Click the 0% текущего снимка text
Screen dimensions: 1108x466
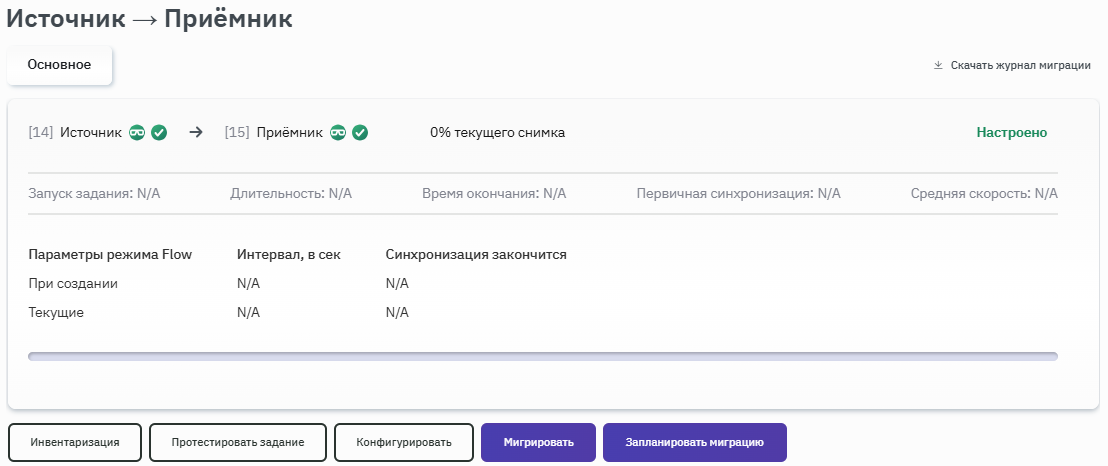pyautogui.click(x=497, y=132)
